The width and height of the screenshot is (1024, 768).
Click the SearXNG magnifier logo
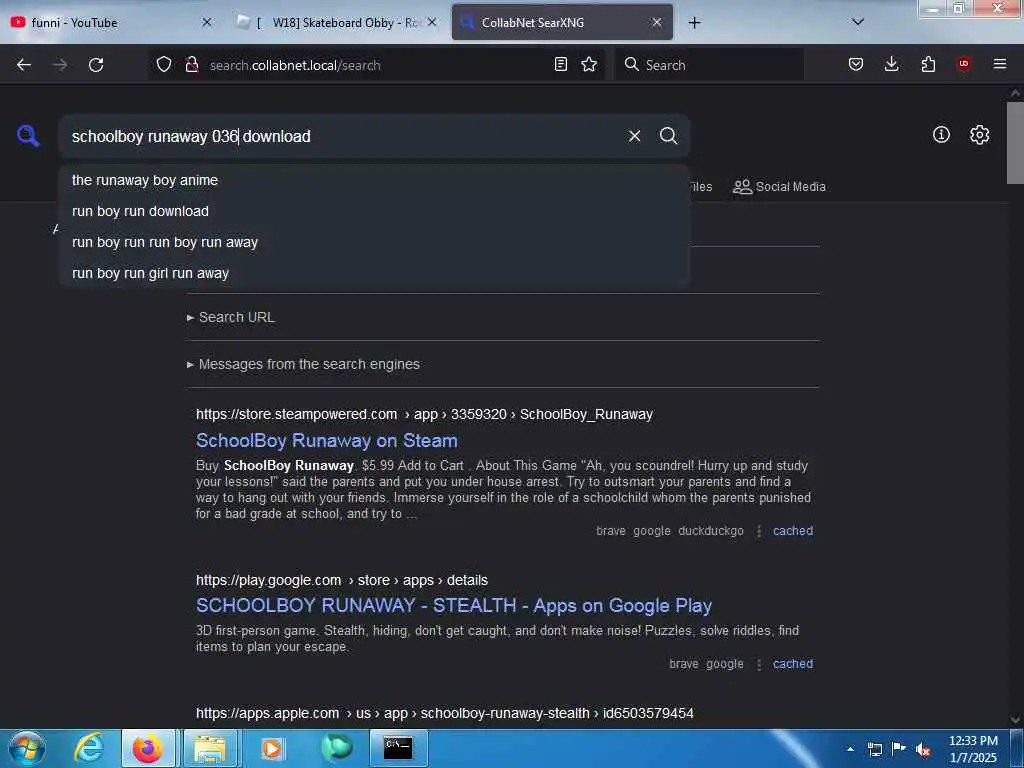[27, 136]
